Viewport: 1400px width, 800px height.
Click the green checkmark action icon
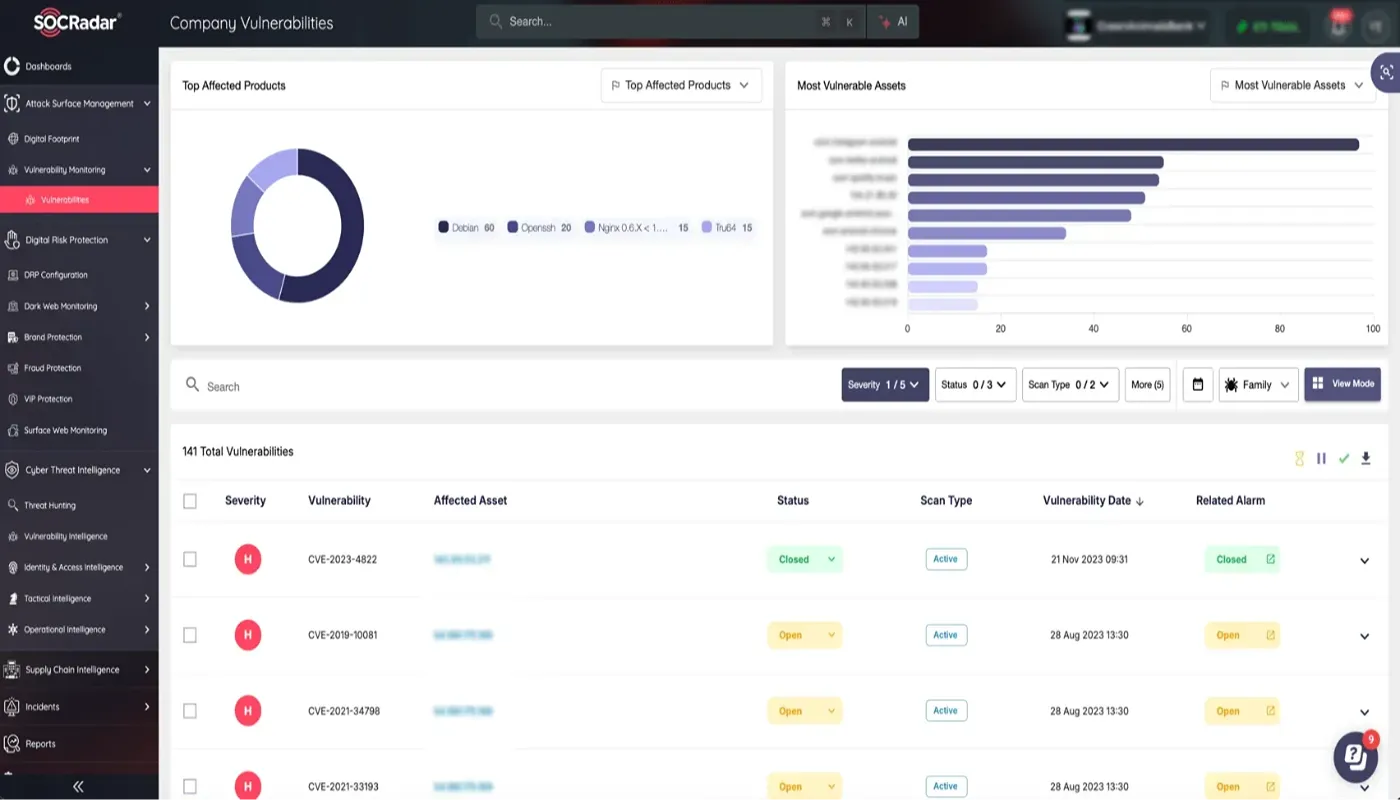tap(1344, 458)
